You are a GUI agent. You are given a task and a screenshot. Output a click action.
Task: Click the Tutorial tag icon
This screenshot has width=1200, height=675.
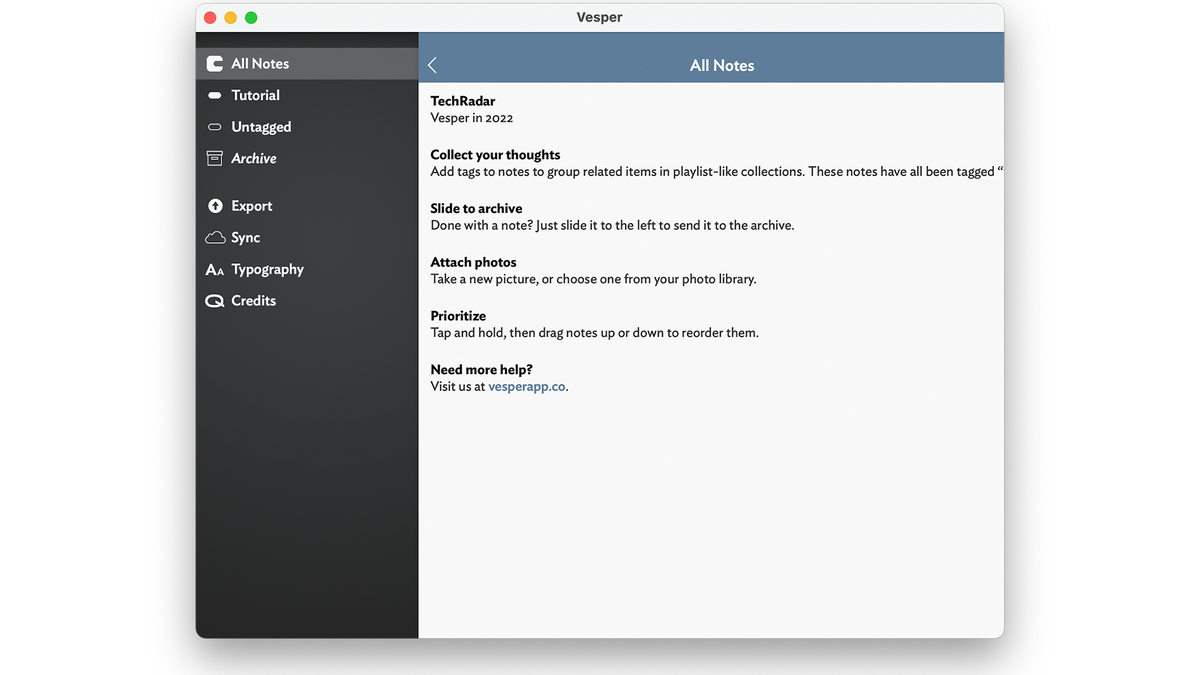(214, 96)
